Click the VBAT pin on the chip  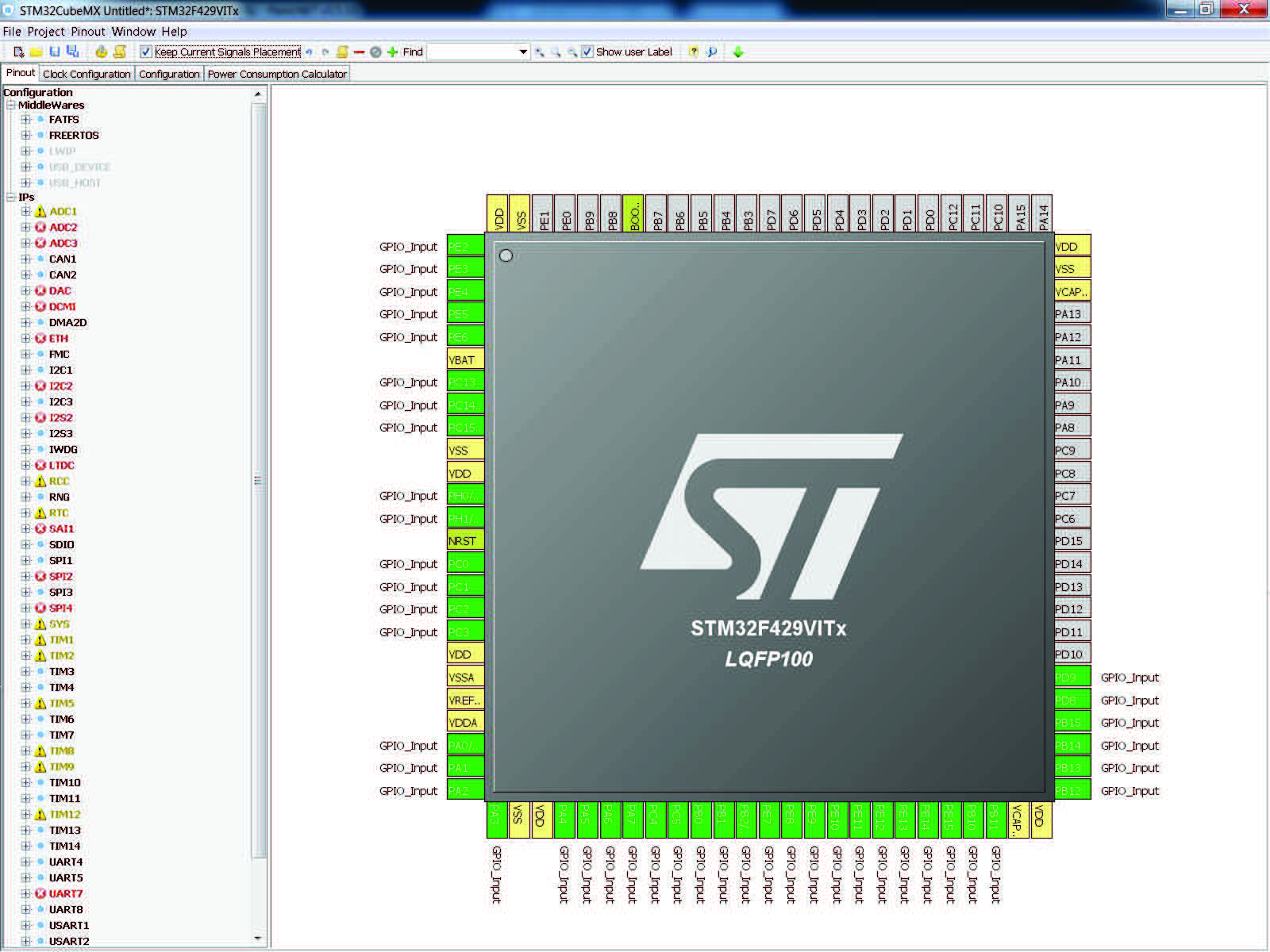[466, 359]
